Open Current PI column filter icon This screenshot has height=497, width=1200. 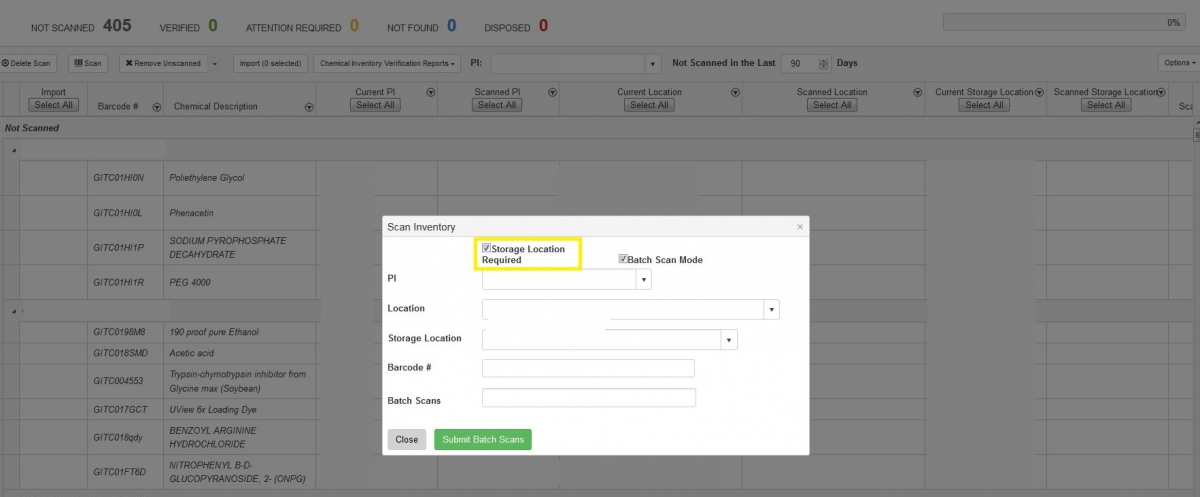click(x=431, y=92)
